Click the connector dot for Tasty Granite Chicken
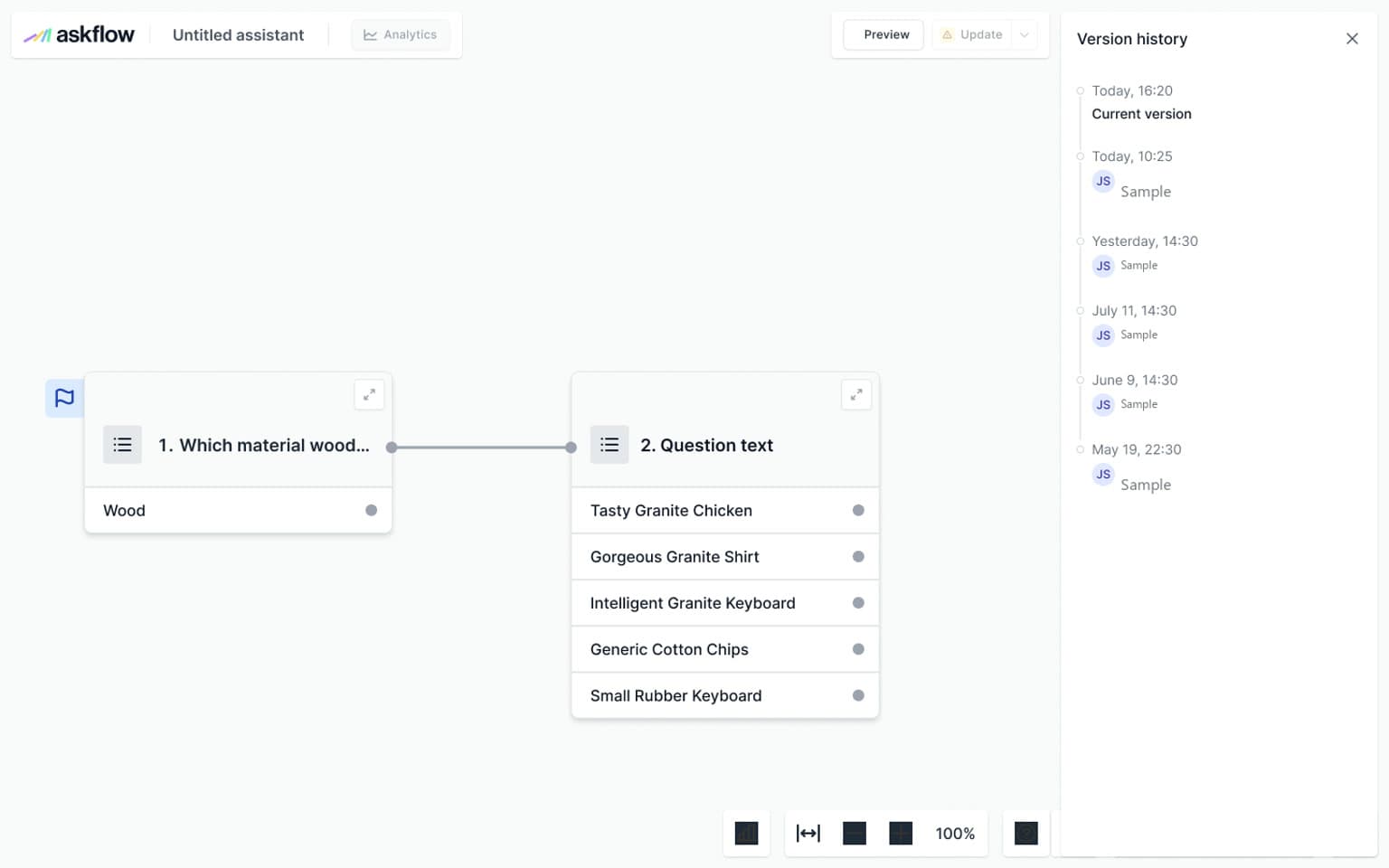Screen dimensions: 1389x868 click(858, 510)
